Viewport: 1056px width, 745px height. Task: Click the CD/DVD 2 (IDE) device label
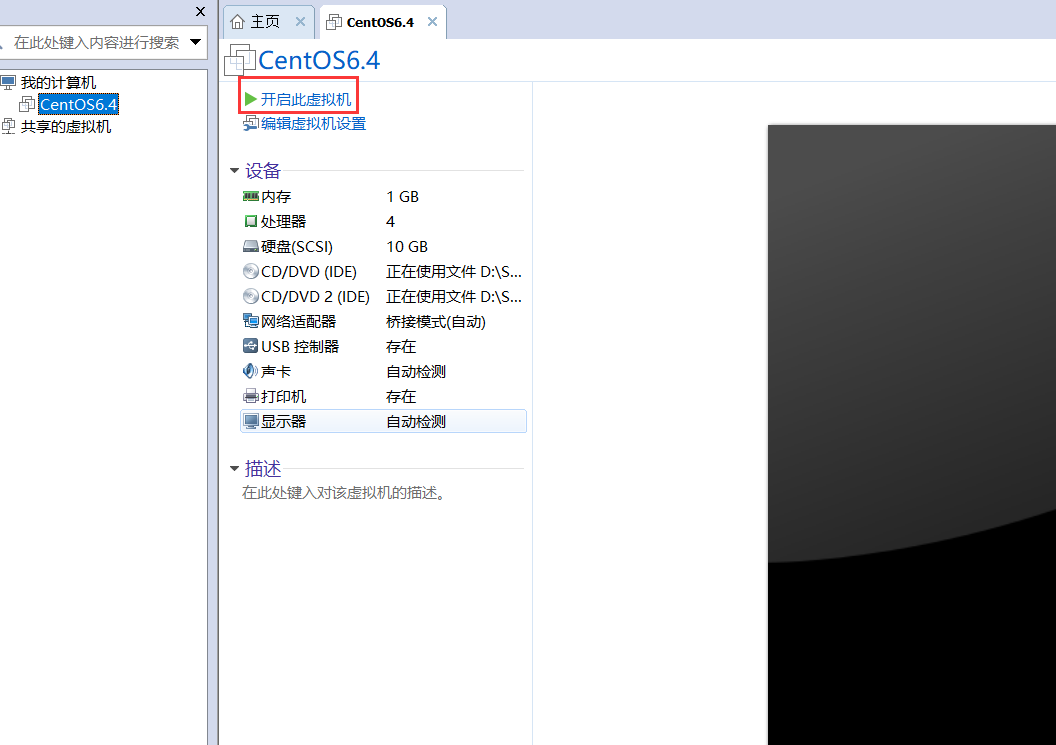[315, 296]
